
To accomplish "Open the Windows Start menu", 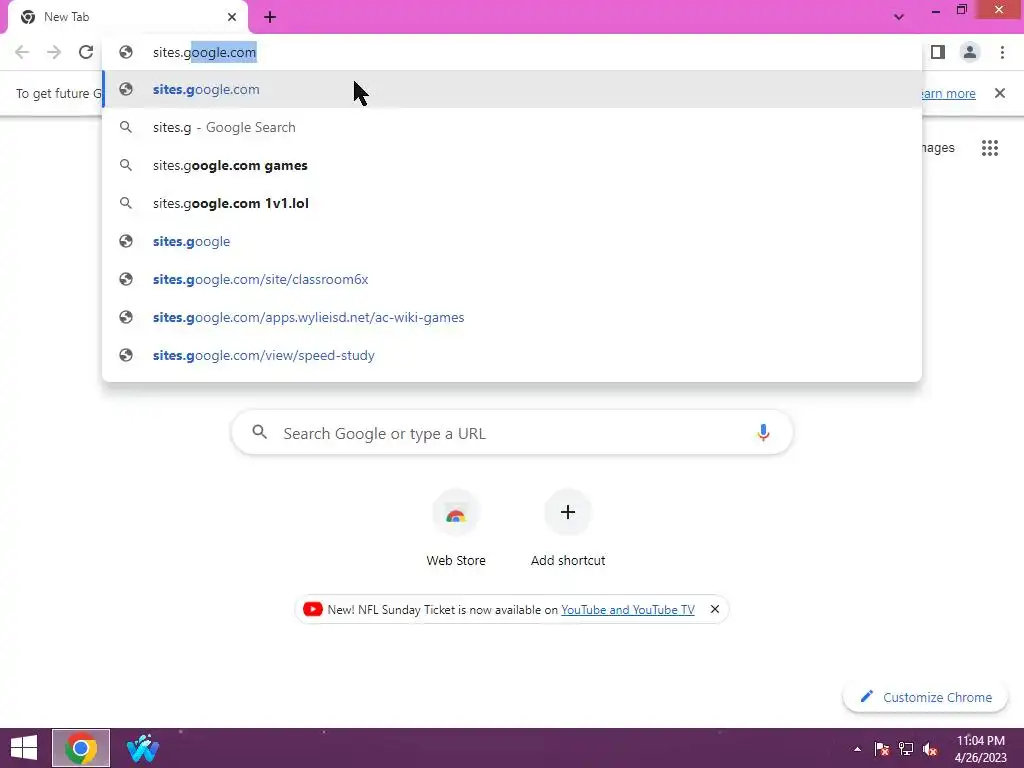I will click(x=24, y=748).
